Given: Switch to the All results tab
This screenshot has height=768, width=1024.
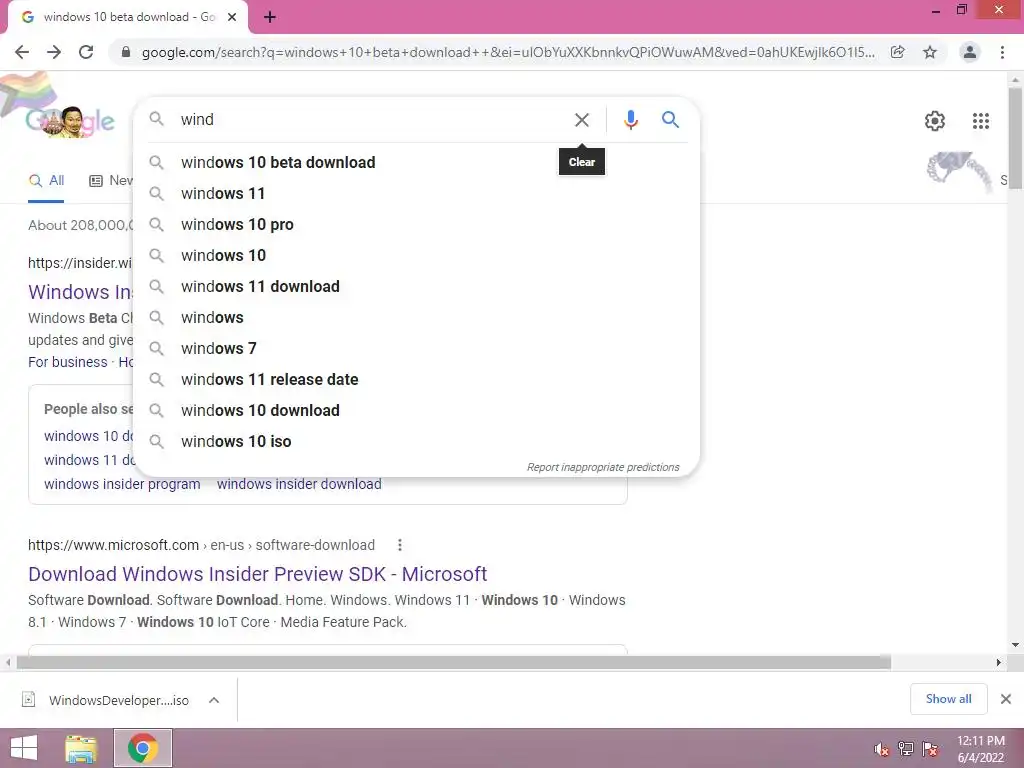Looking at the screenshot, I should click(x=46, y=181).
